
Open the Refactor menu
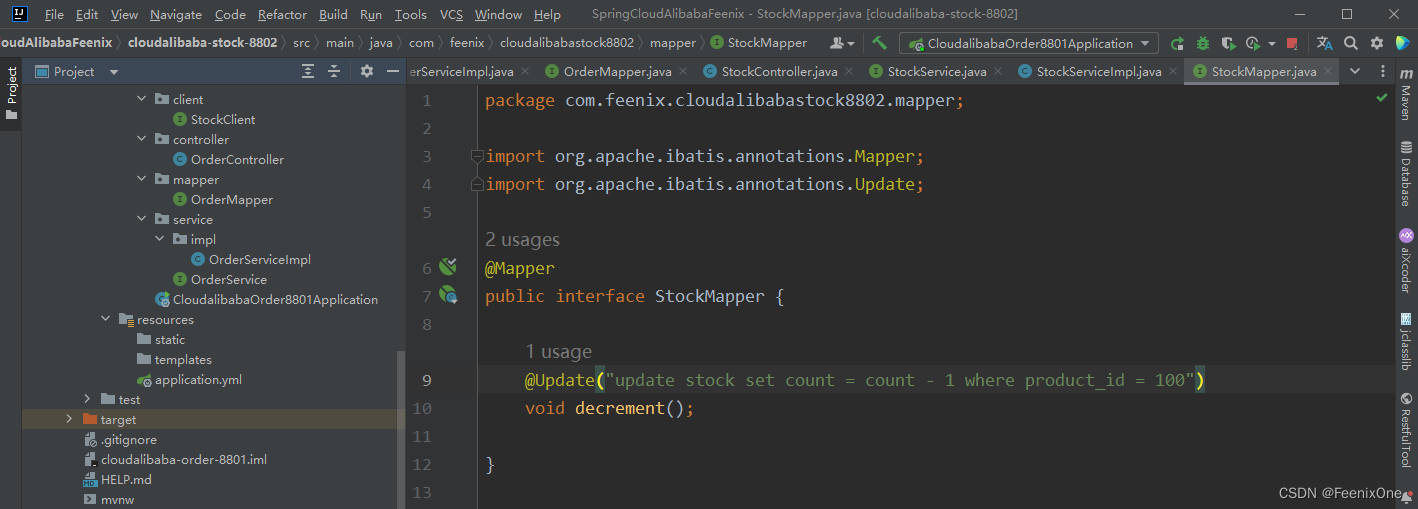(282, 15)
